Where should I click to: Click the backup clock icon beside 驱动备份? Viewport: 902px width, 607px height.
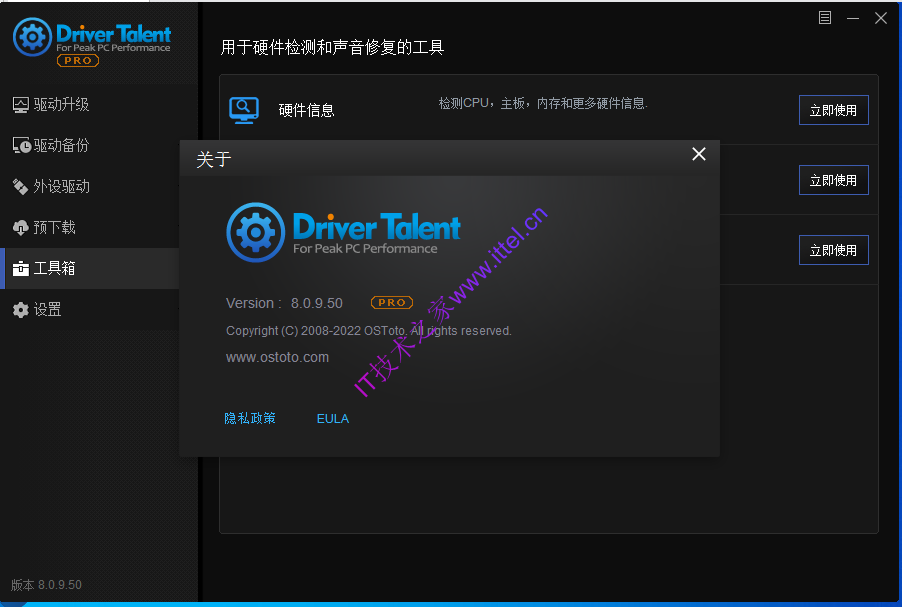click(21, 146)
